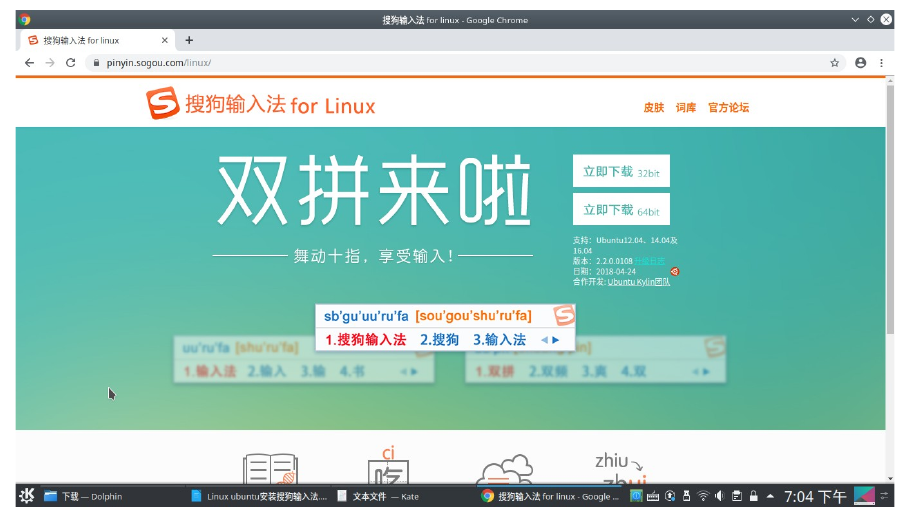Click the Sogou S logo in header
Viewport: 907px width, 519px height.
163,103
